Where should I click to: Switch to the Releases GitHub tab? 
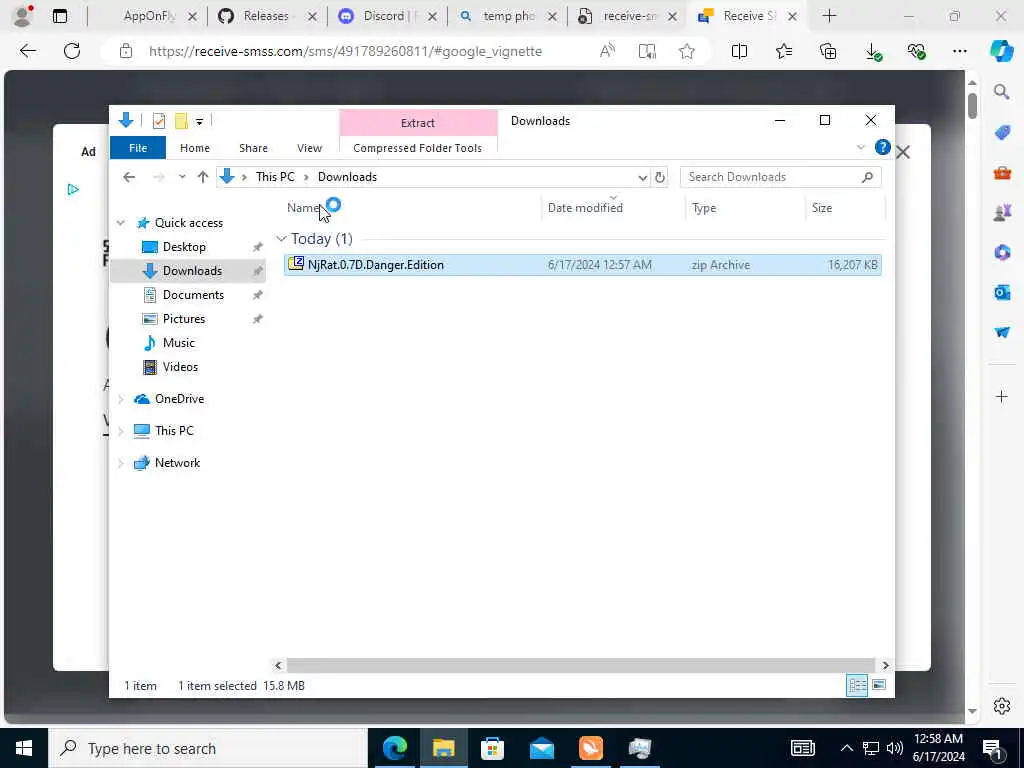point(266,16)
